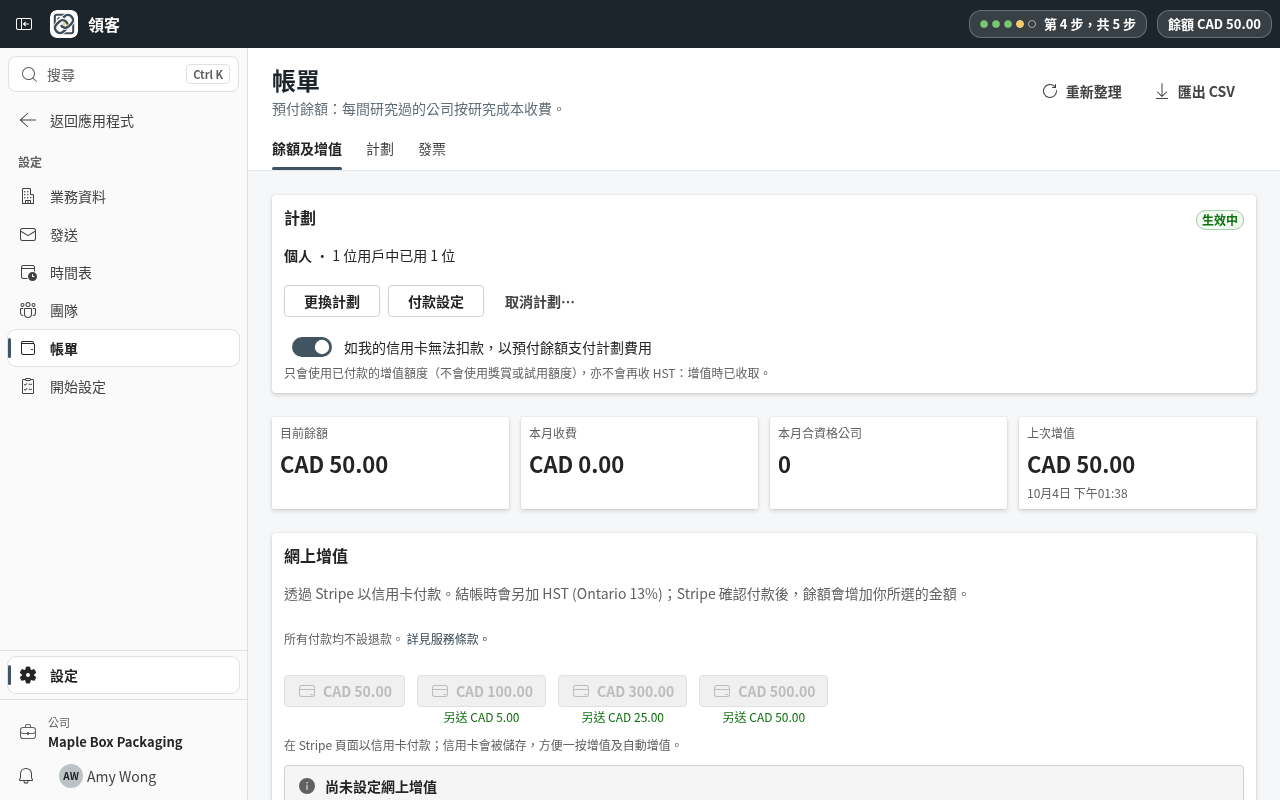The width and height of the screenshot is (1280, 800).
Task: Toggle prepaid balance fallback for plan fees
Action: [x=312, y=347]
